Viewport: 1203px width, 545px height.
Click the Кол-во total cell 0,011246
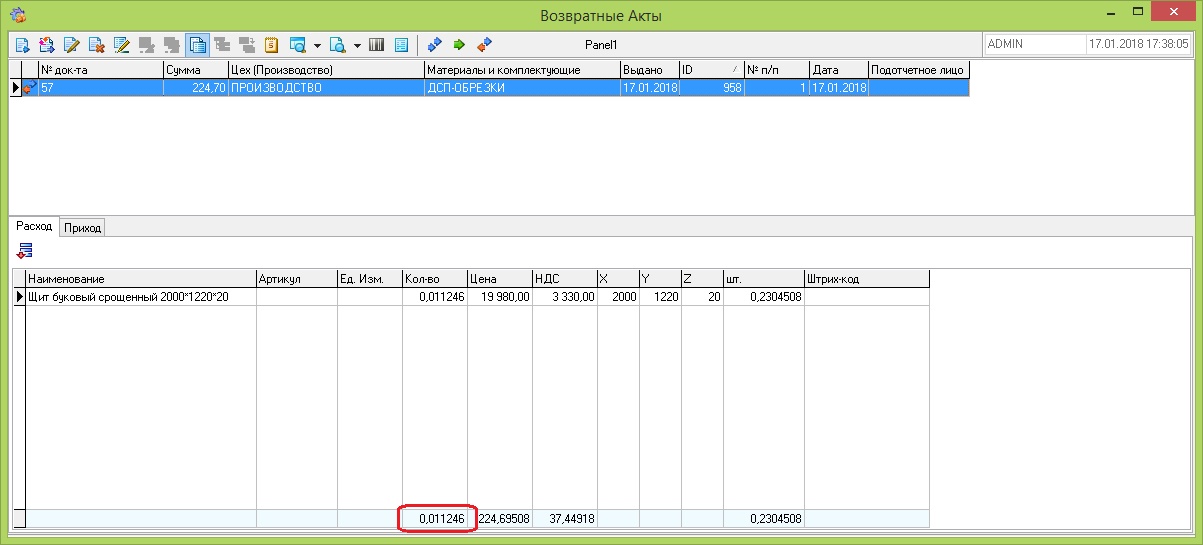[436, 519]
